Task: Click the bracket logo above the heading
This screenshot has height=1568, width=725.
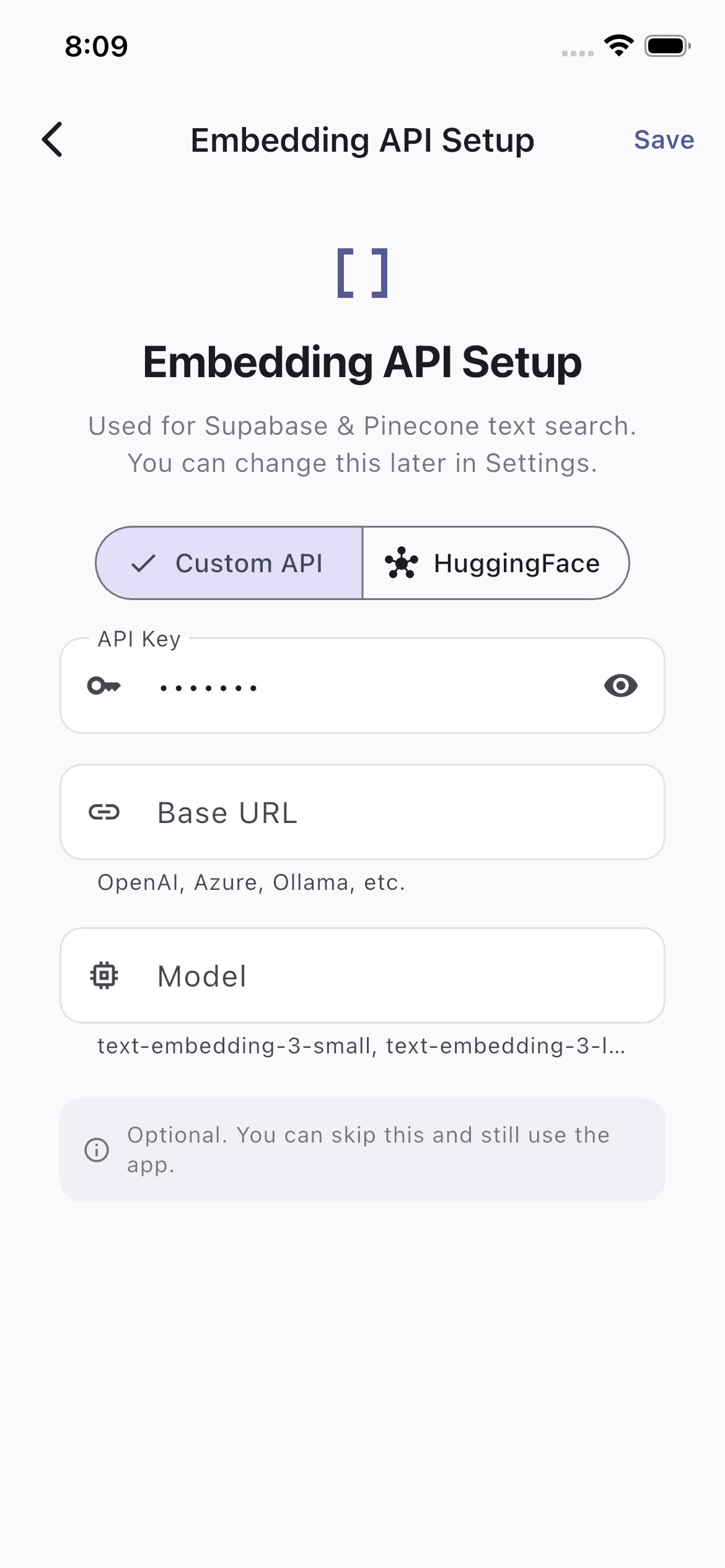Action: (x=362, y=273)
